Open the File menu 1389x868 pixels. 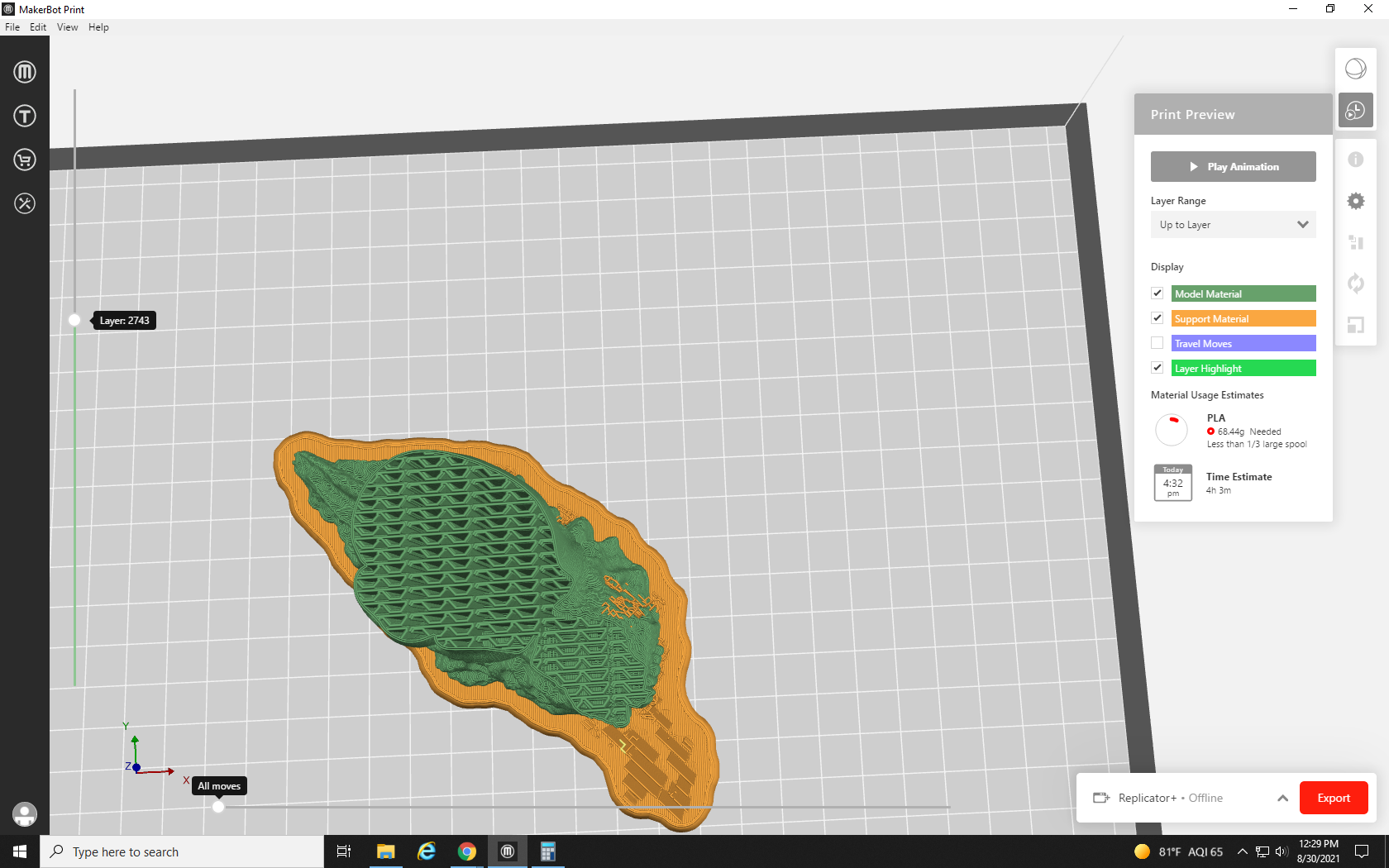click(x=12, y=27)
